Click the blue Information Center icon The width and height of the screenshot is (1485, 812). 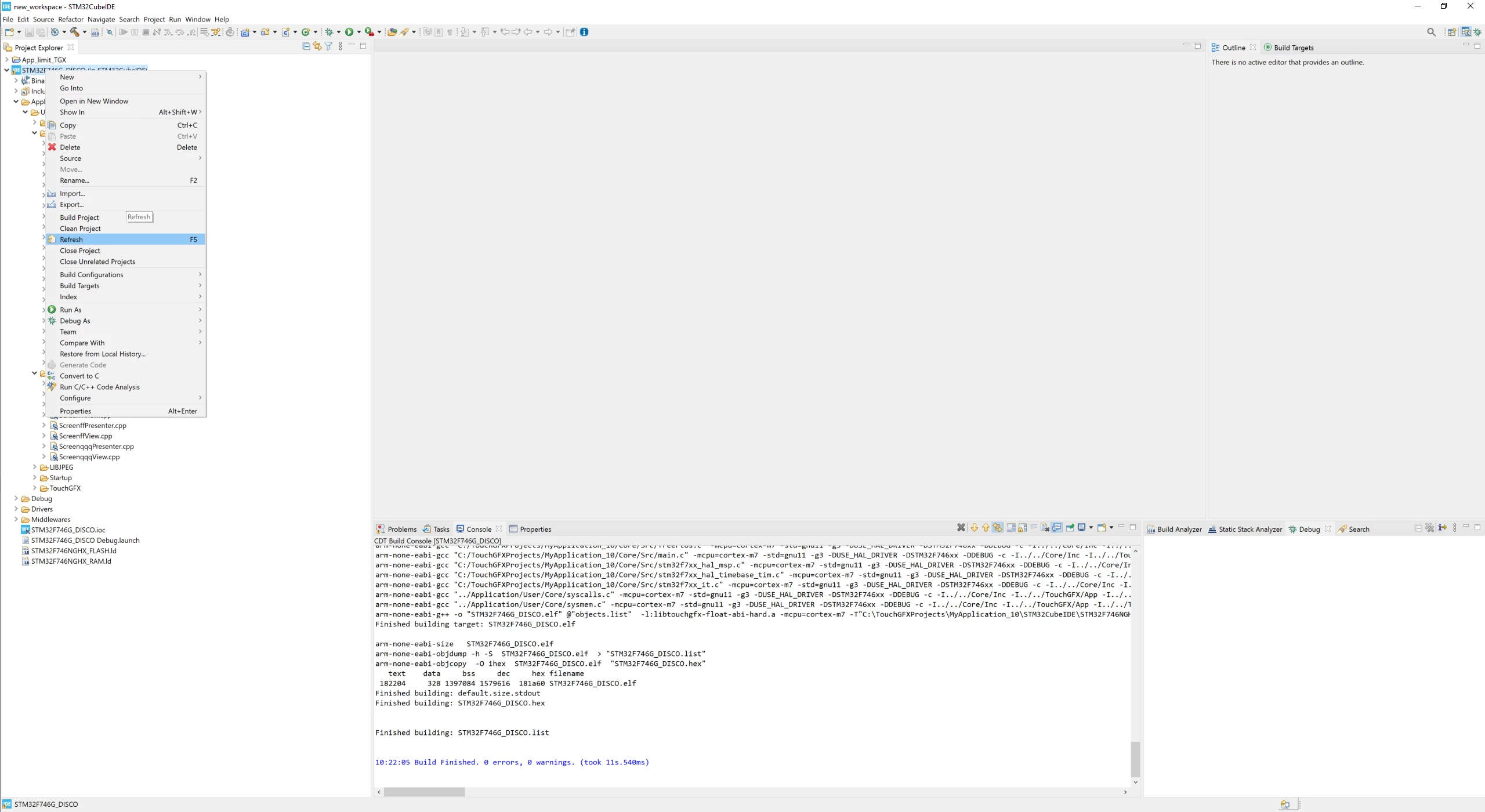[584, 32]
